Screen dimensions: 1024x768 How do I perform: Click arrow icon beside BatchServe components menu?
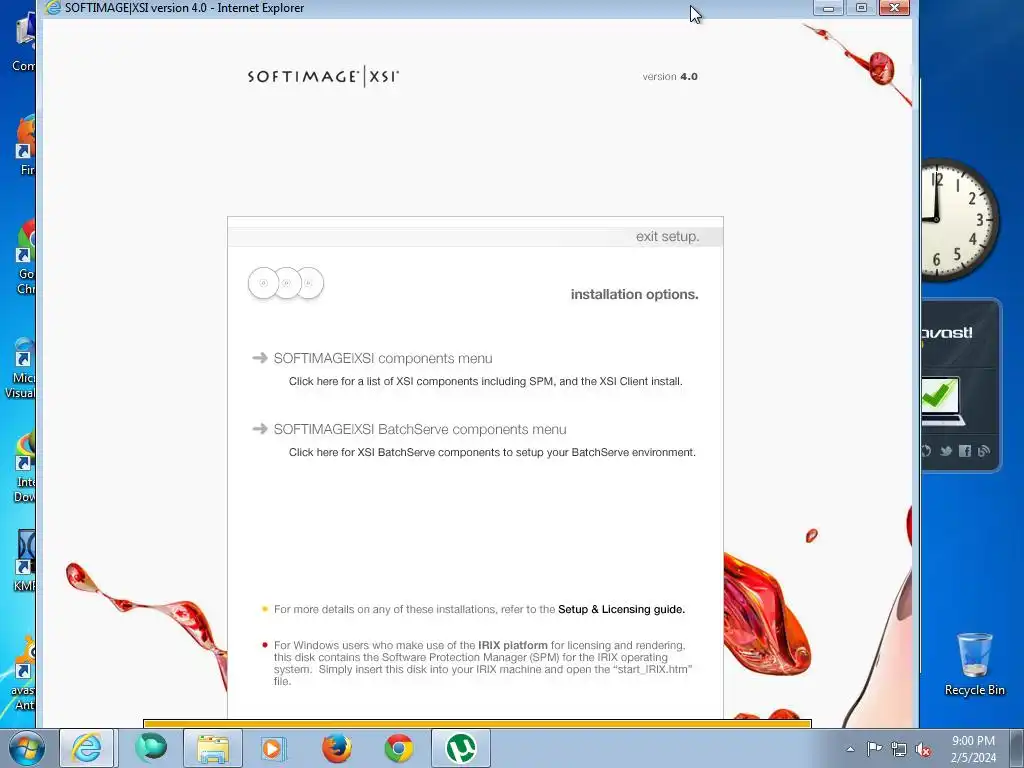point(260,429)
